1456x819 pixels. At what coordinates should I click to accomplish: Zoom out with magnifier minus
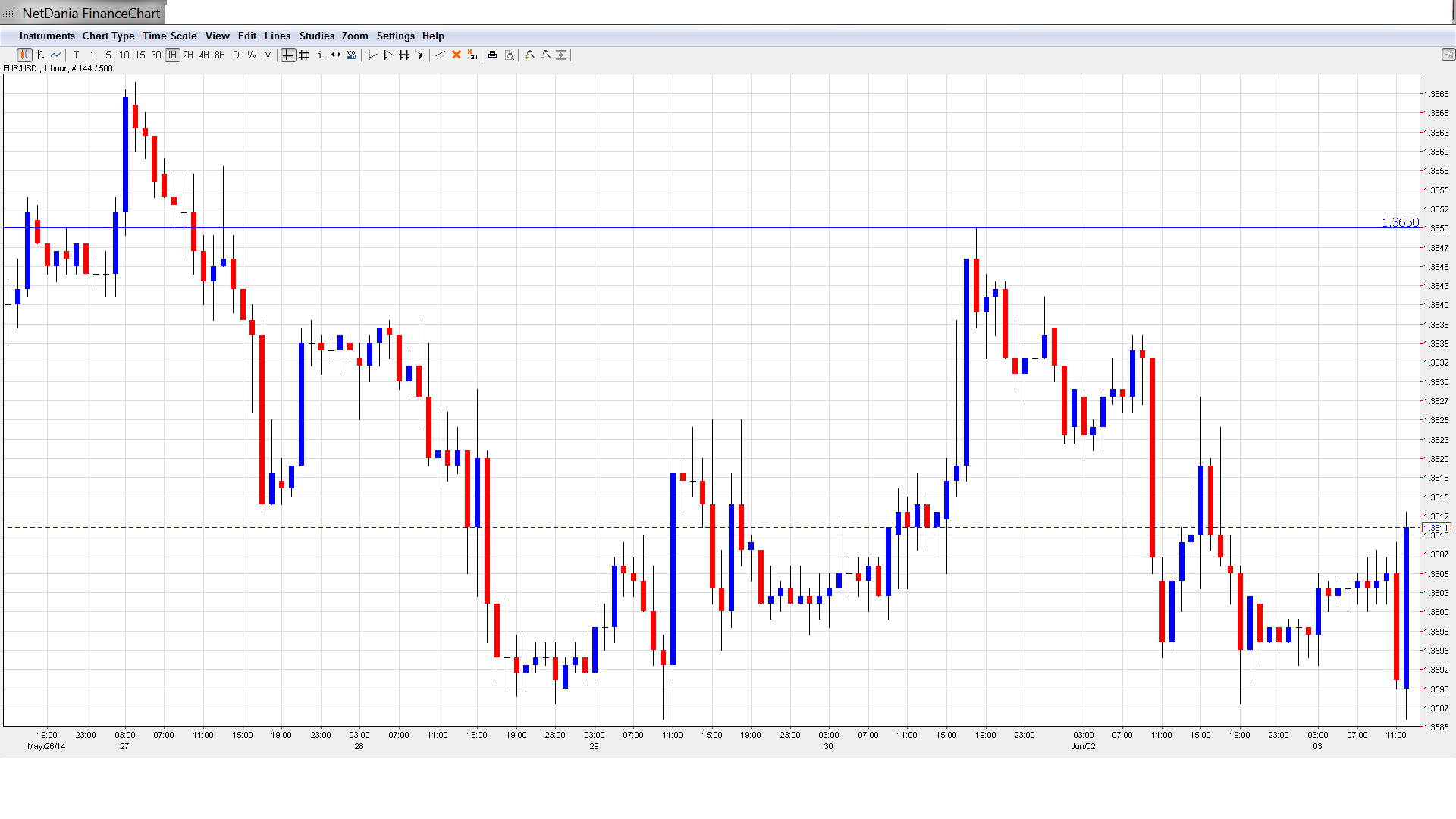point(545,55)
